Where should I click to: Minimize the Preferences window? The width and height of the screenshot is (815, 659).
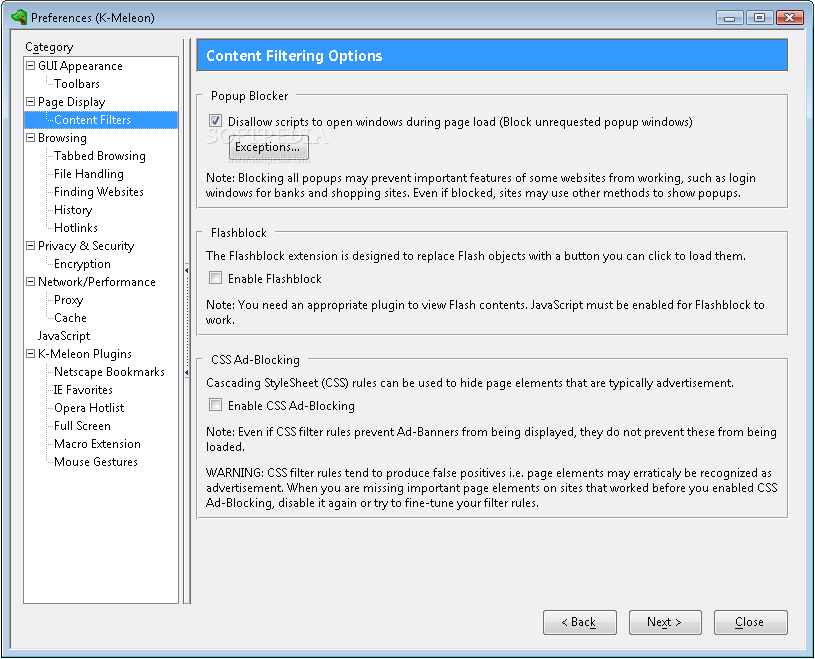coord(729,18)
